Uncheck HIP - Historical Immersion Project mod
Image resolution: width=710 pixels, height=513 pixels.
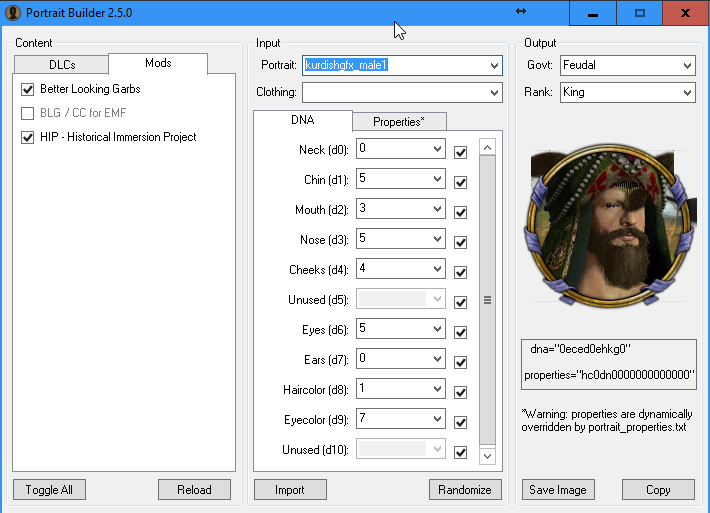tap(28, 137)
